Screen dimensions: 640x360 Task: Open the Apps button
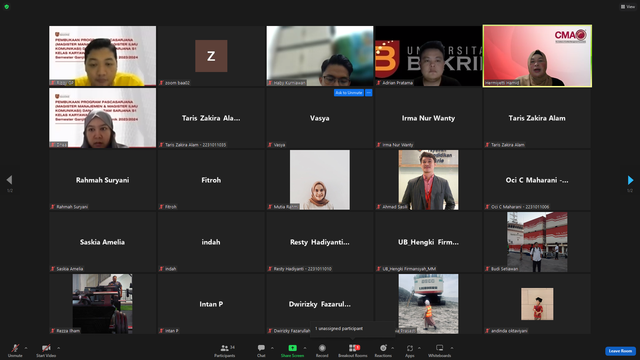tap(409, 350)
